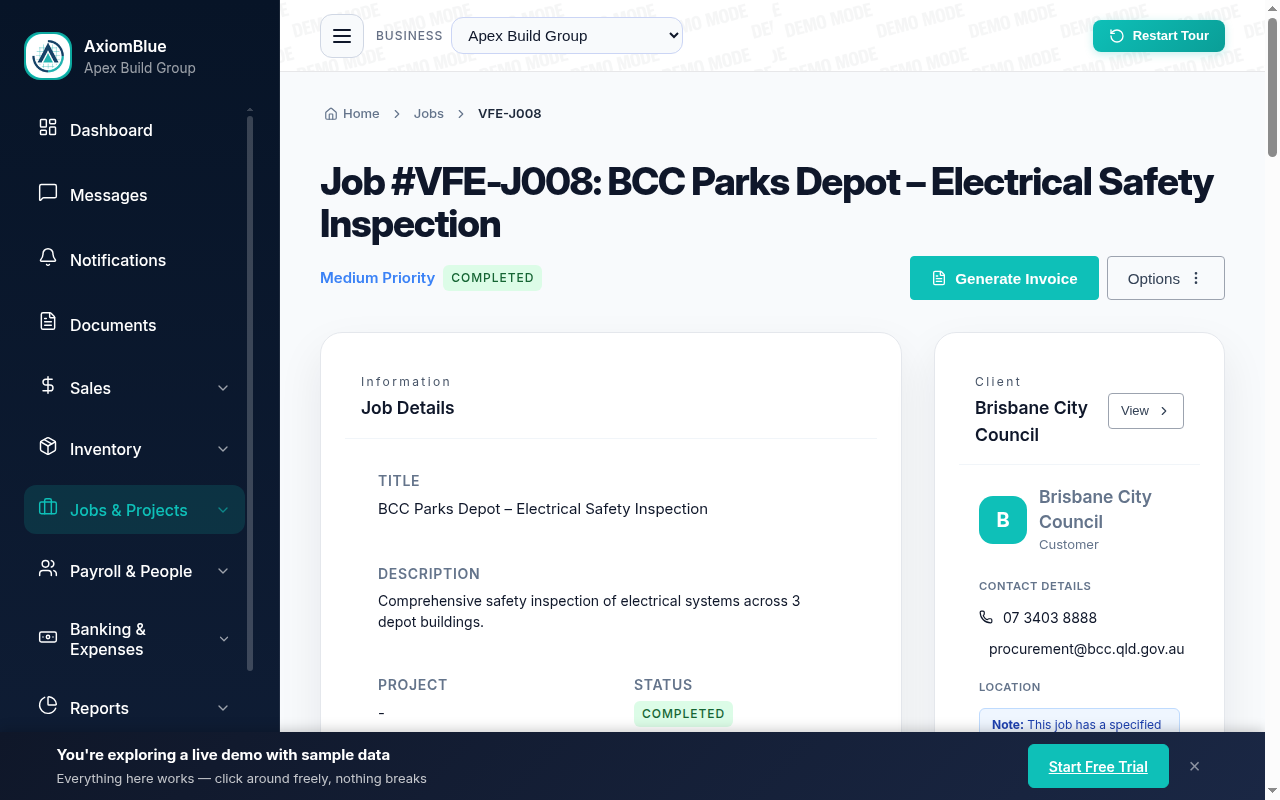Click the Jobs & Projects briefcase icon
This screenshot has height=800, width=1280.
coord(48,507)
